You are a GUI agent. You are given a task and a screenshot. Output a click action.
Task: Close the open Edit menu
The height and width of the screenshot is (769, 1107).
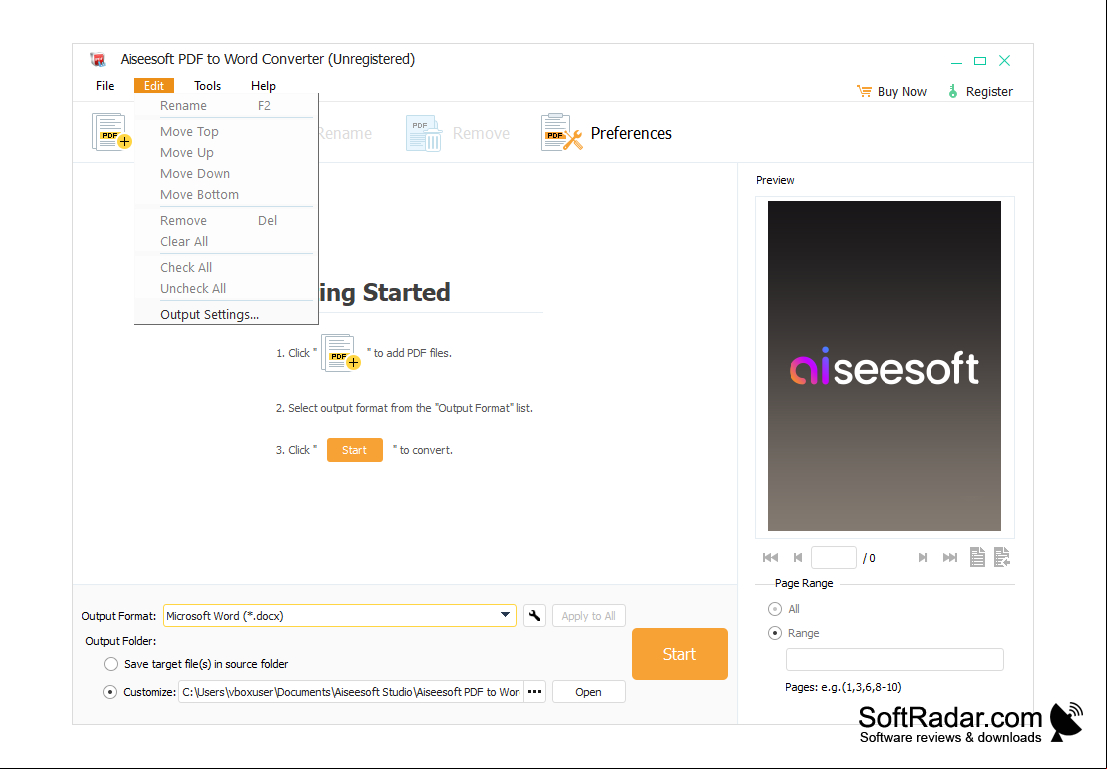click(x=154, y=85)
